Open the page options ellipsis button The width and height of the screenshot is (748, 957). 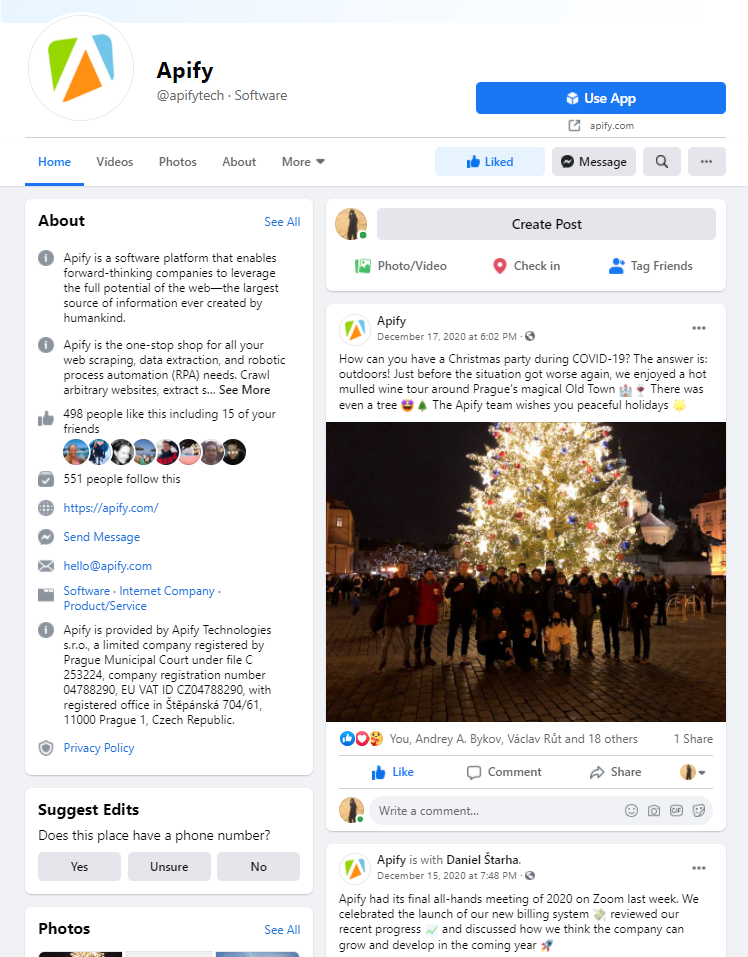coord(707,162)
